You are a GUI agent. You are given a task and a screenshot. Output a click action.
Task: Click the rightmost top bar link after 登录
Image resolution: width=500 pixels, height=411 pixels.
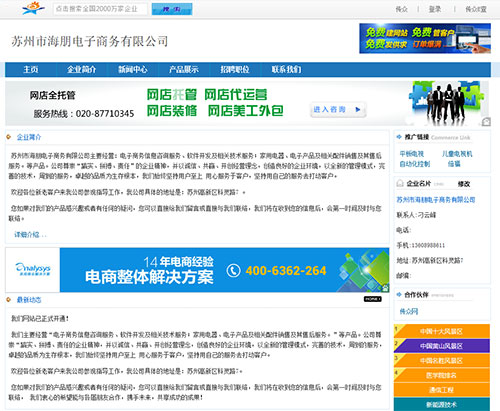[x=476, y=9]
